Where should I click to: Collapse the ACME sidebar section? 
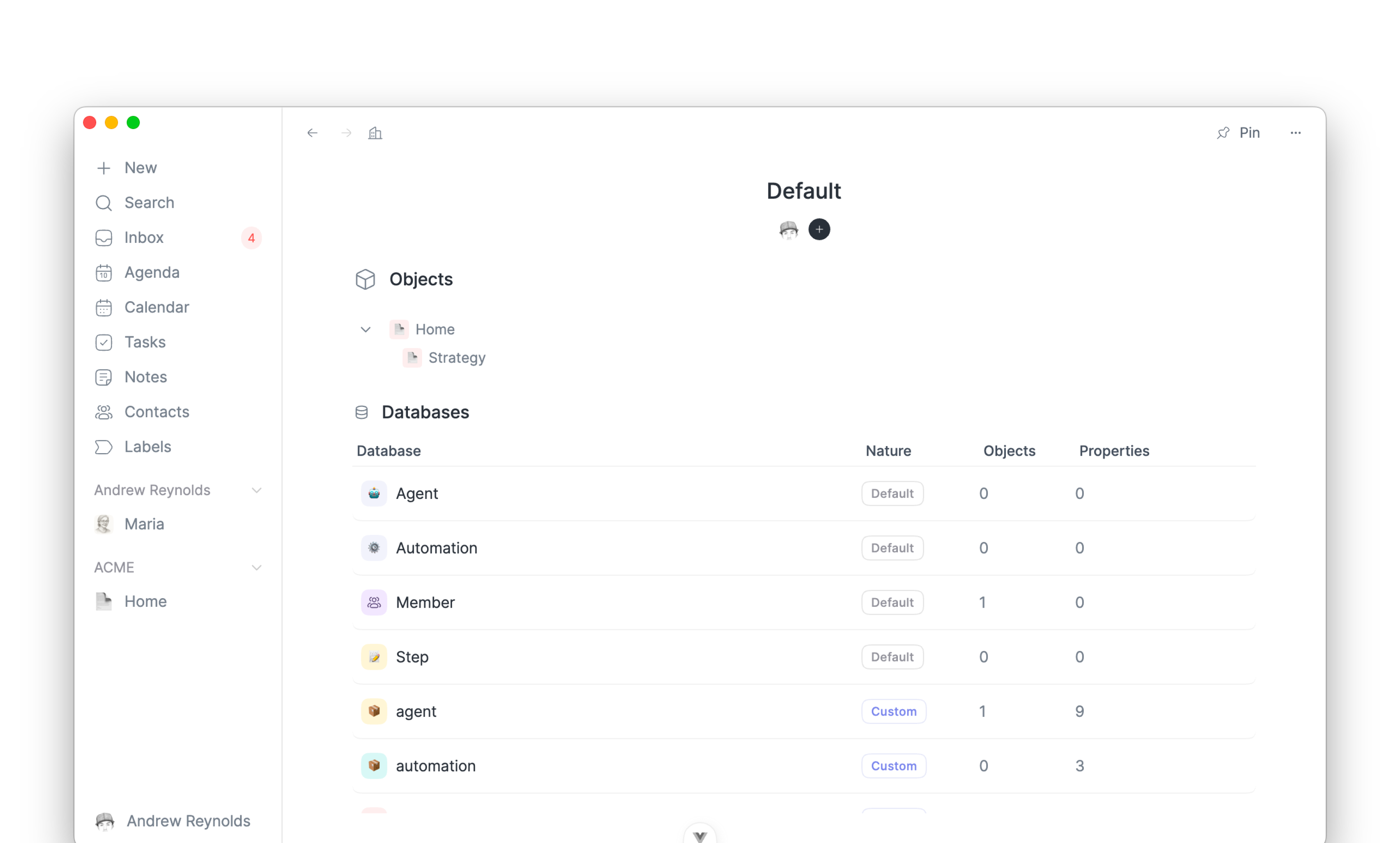[257, 568]
